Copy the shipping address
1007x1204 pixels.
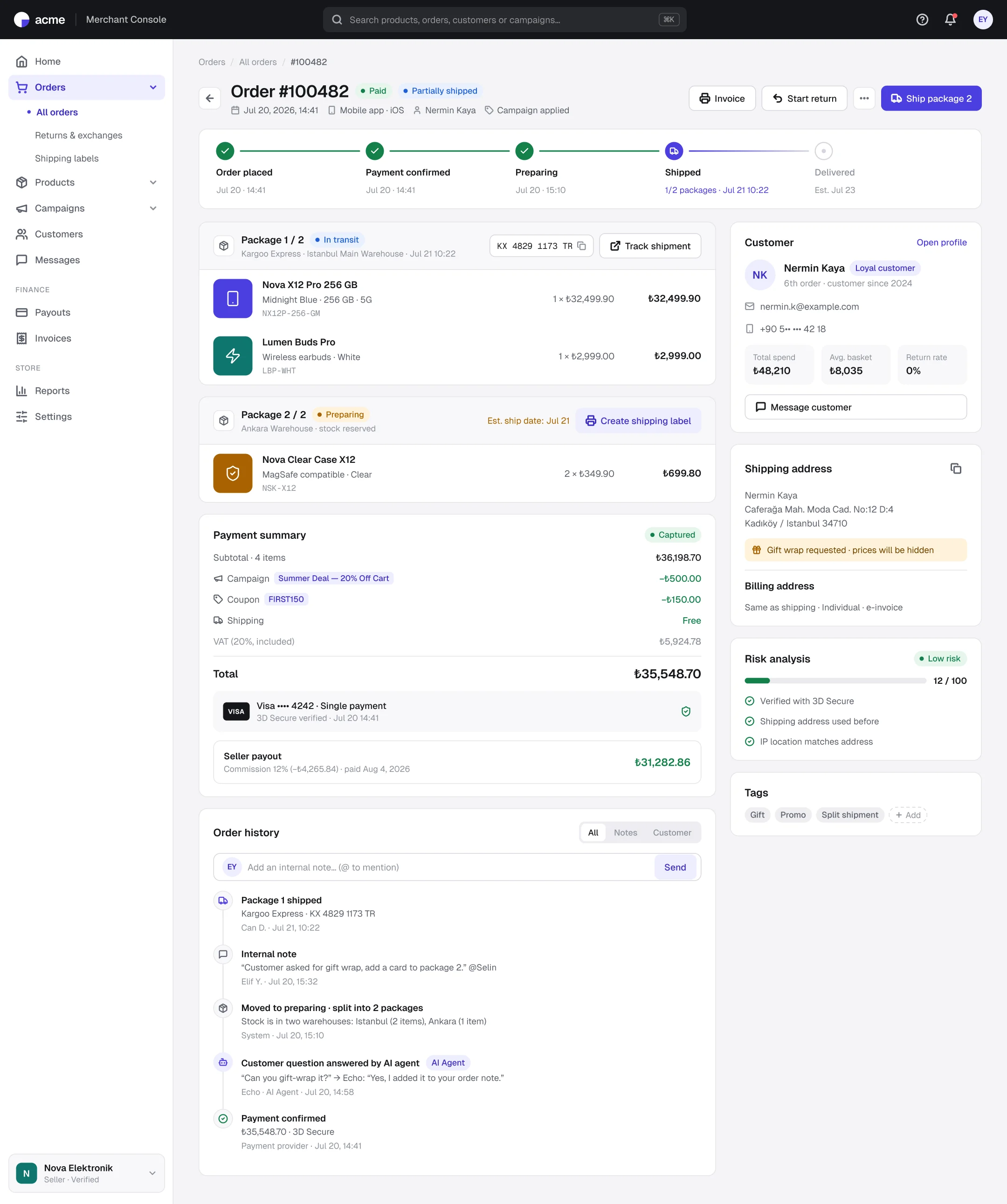point(955,468)
